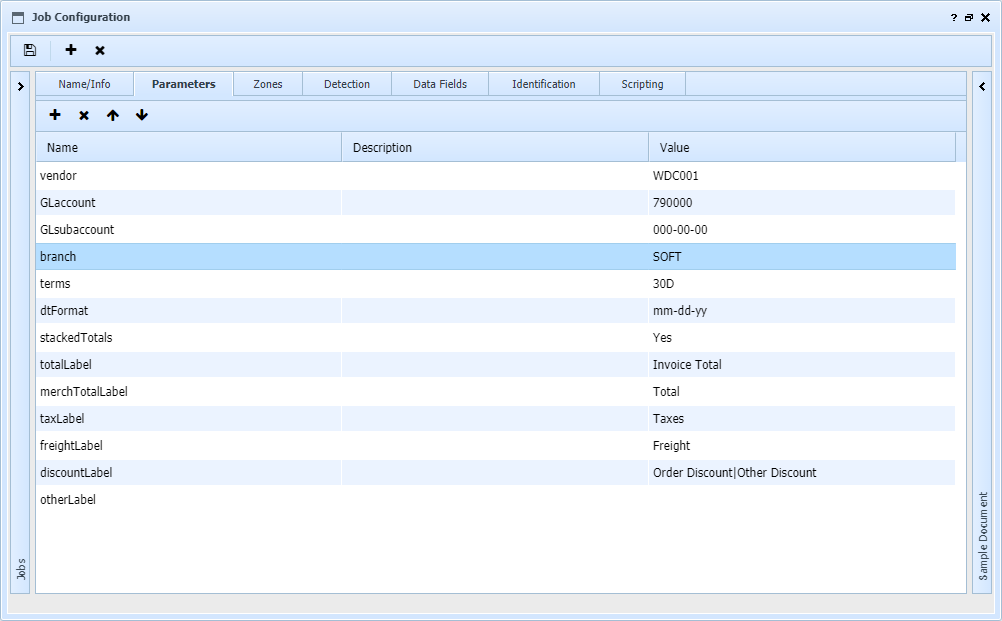Add a new parameter row

55,116
